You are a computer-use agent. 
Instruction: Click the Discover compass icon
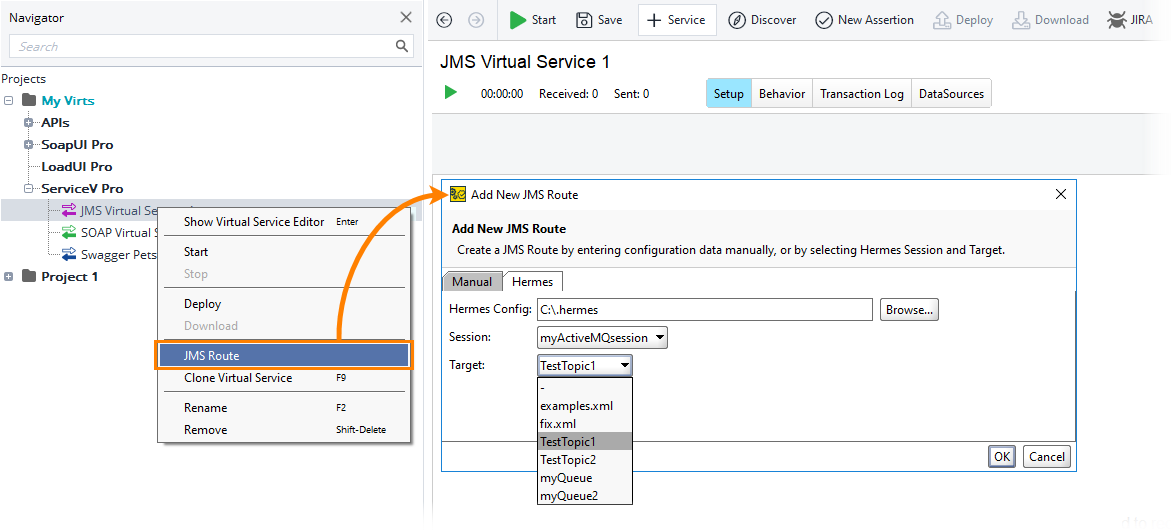(737, 20)
